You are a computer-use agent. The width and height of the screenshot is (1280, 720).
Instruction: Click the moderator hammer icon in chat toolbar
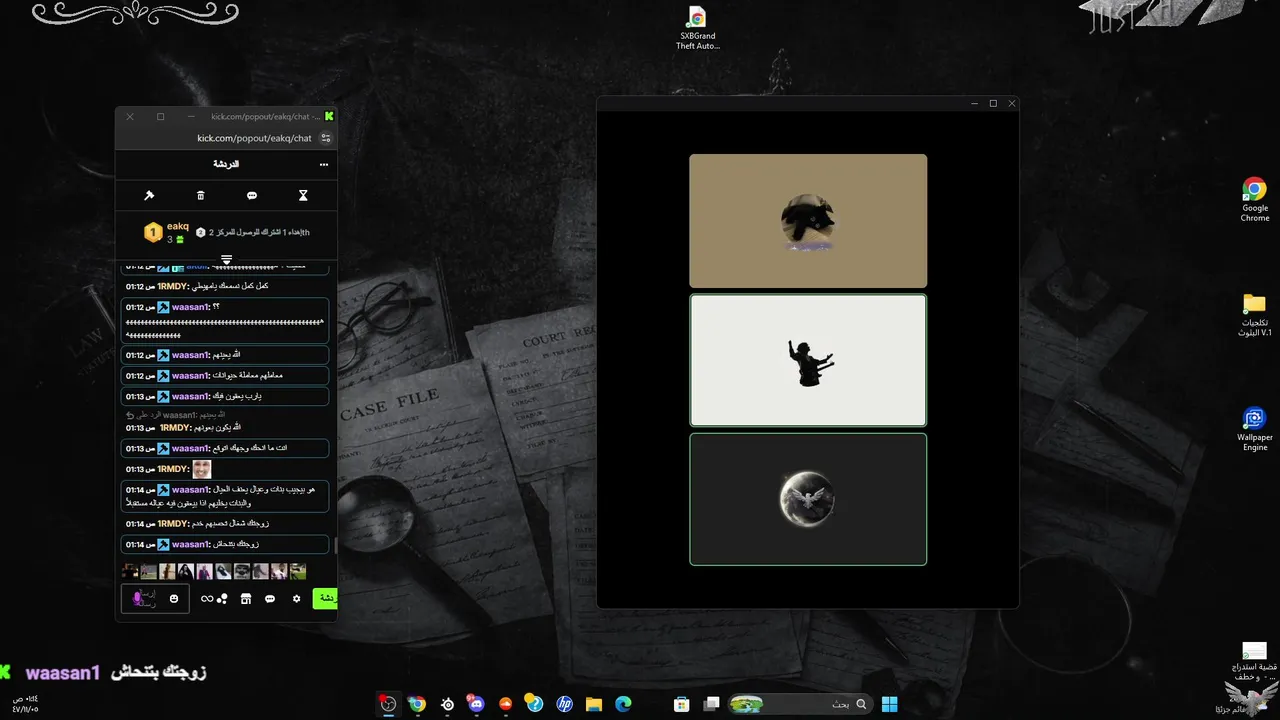click(x=149, y=196)
